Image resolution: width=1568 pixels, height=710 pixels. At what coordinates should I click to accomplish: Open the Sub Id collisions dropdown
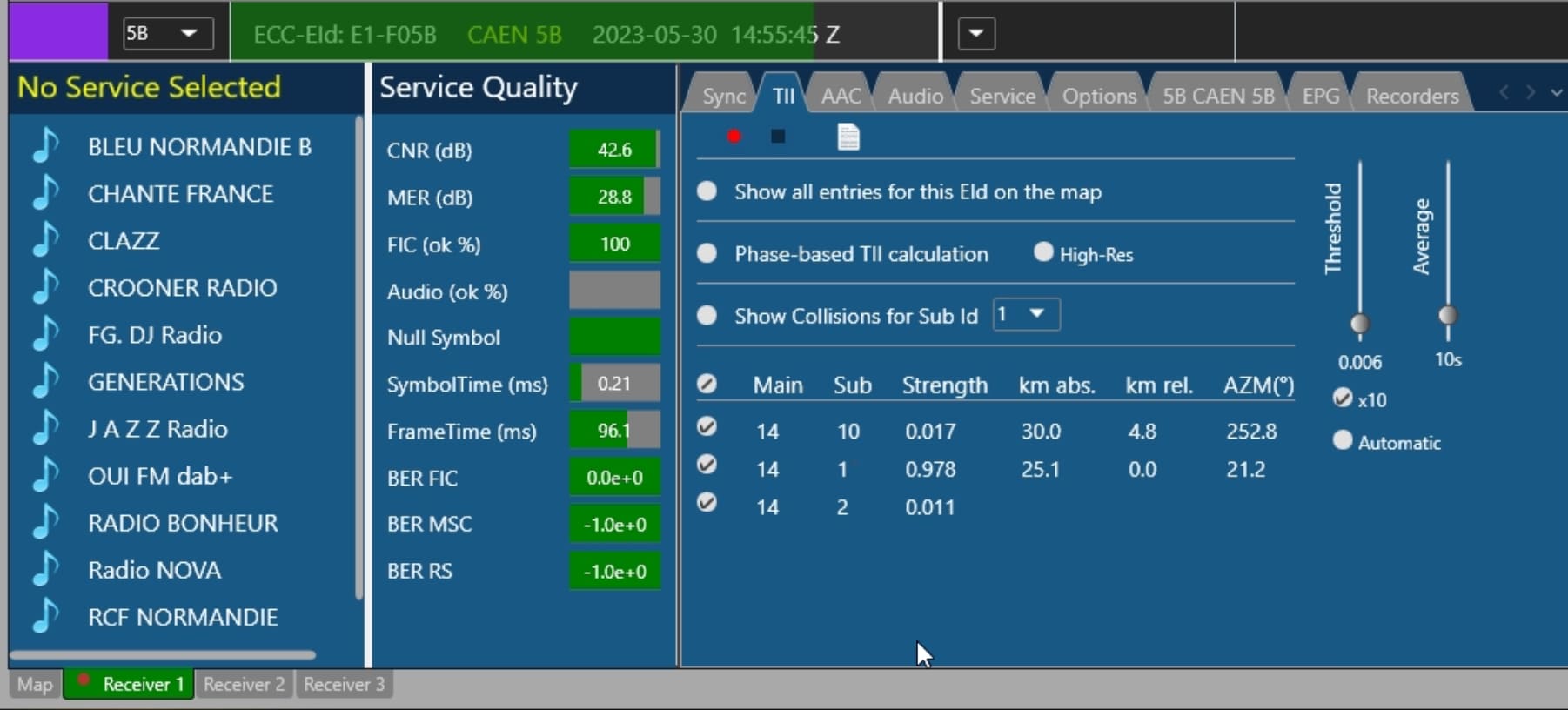(x=1027, y=314)
